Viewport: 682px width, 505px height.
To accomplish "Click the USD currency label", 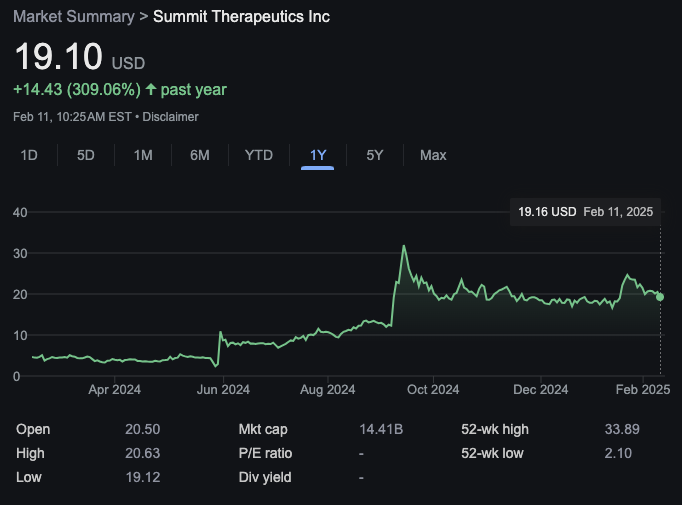I will click(128, 64).
